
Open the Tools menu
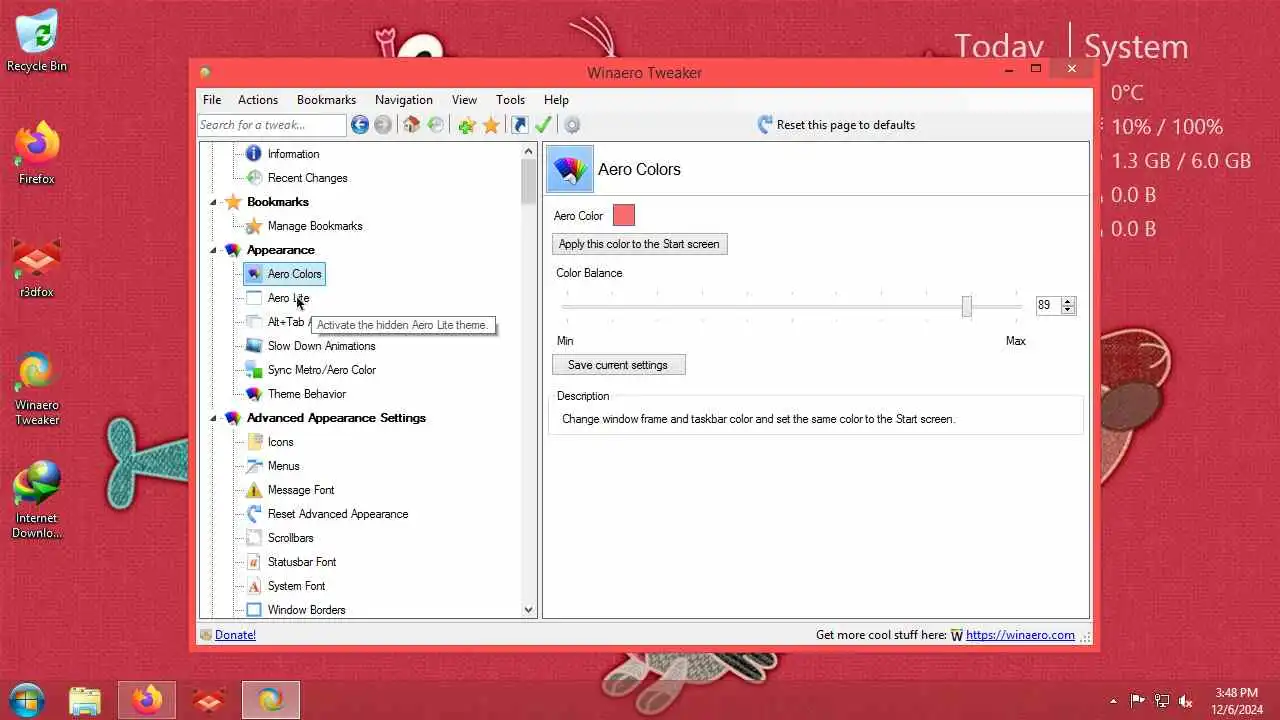(510, 100)
